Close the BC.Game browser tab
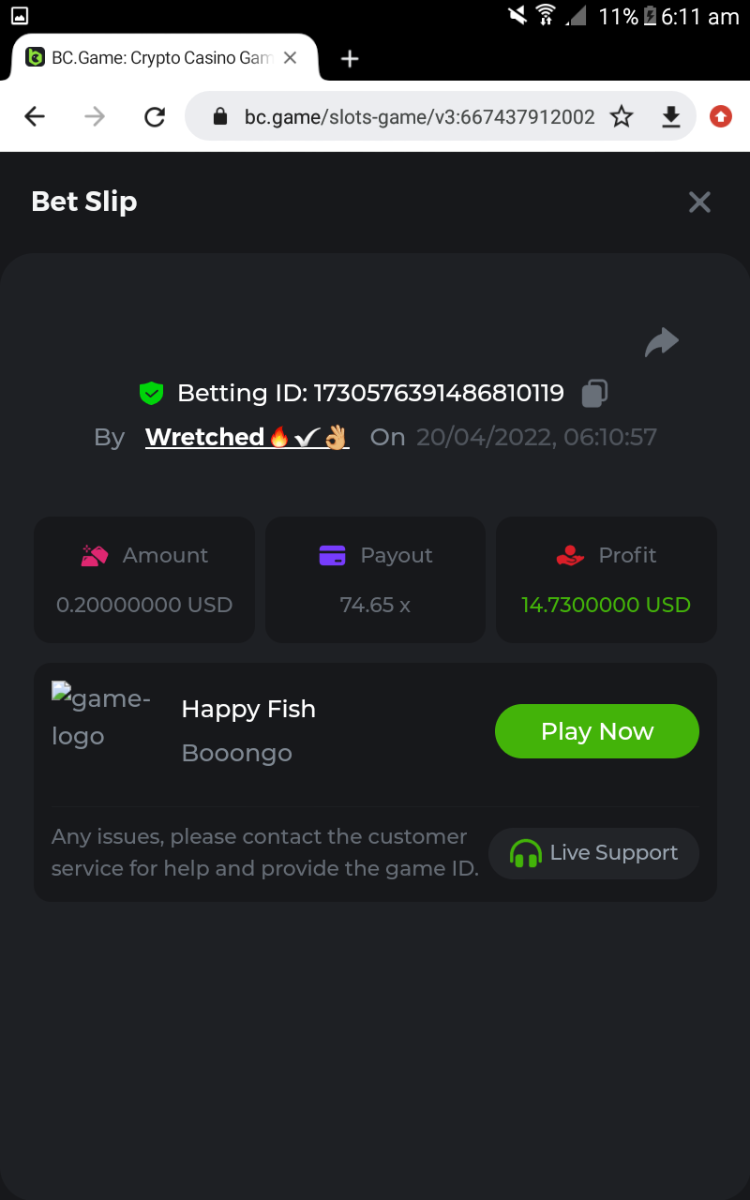The image size is (750, 1200). (290, 58)
